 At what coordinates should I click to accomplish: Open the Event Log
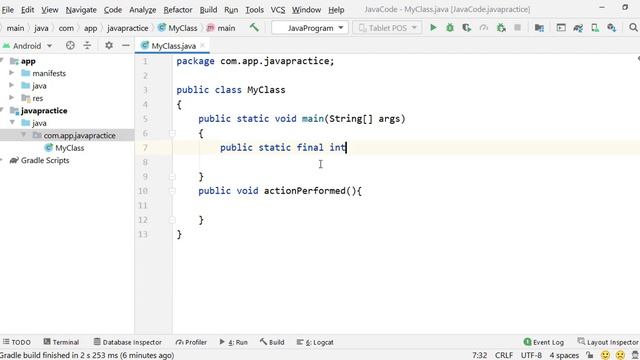point(544,342)
